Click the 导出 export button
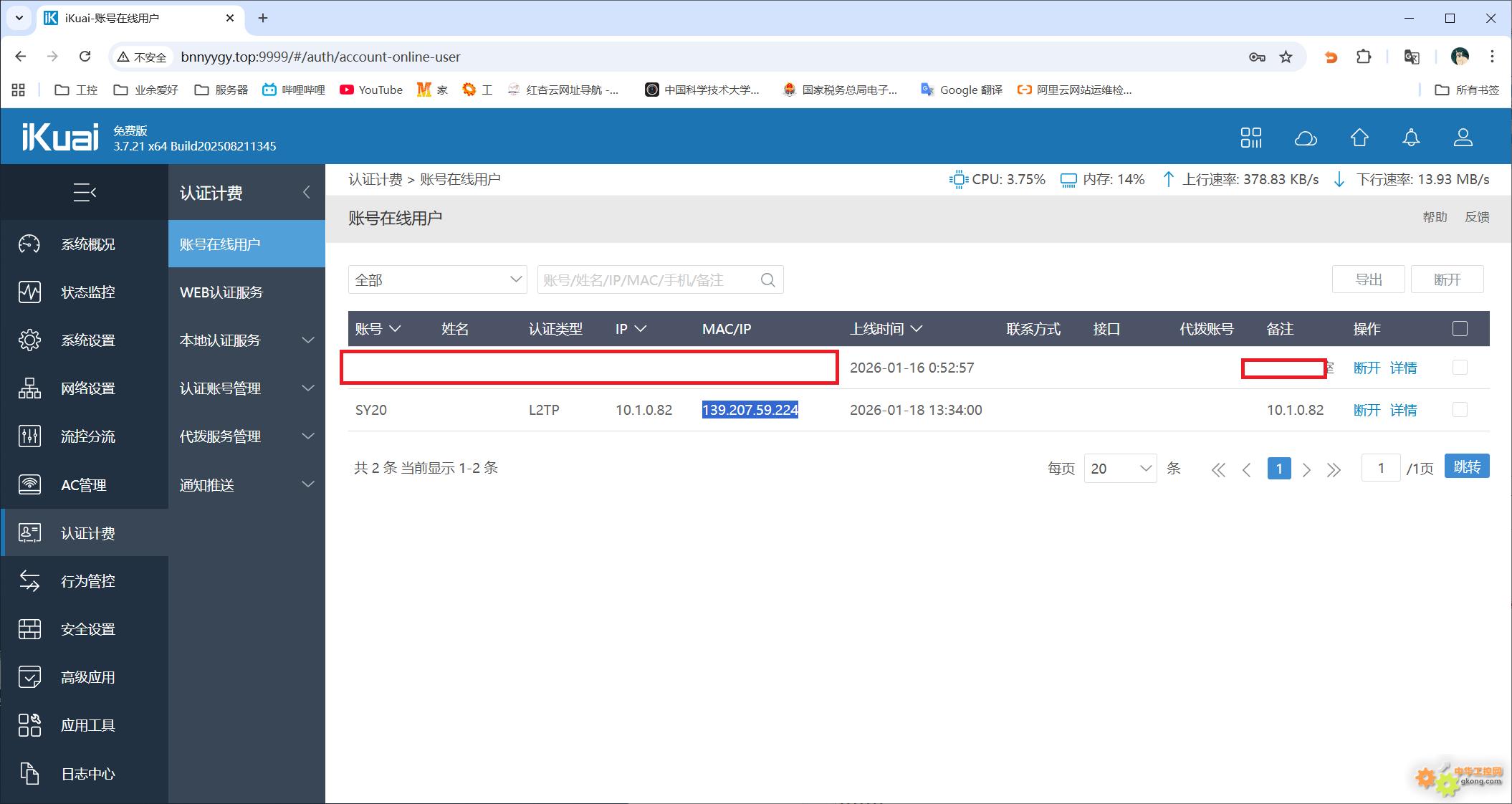1512x804 pixels. [1368, 279]
